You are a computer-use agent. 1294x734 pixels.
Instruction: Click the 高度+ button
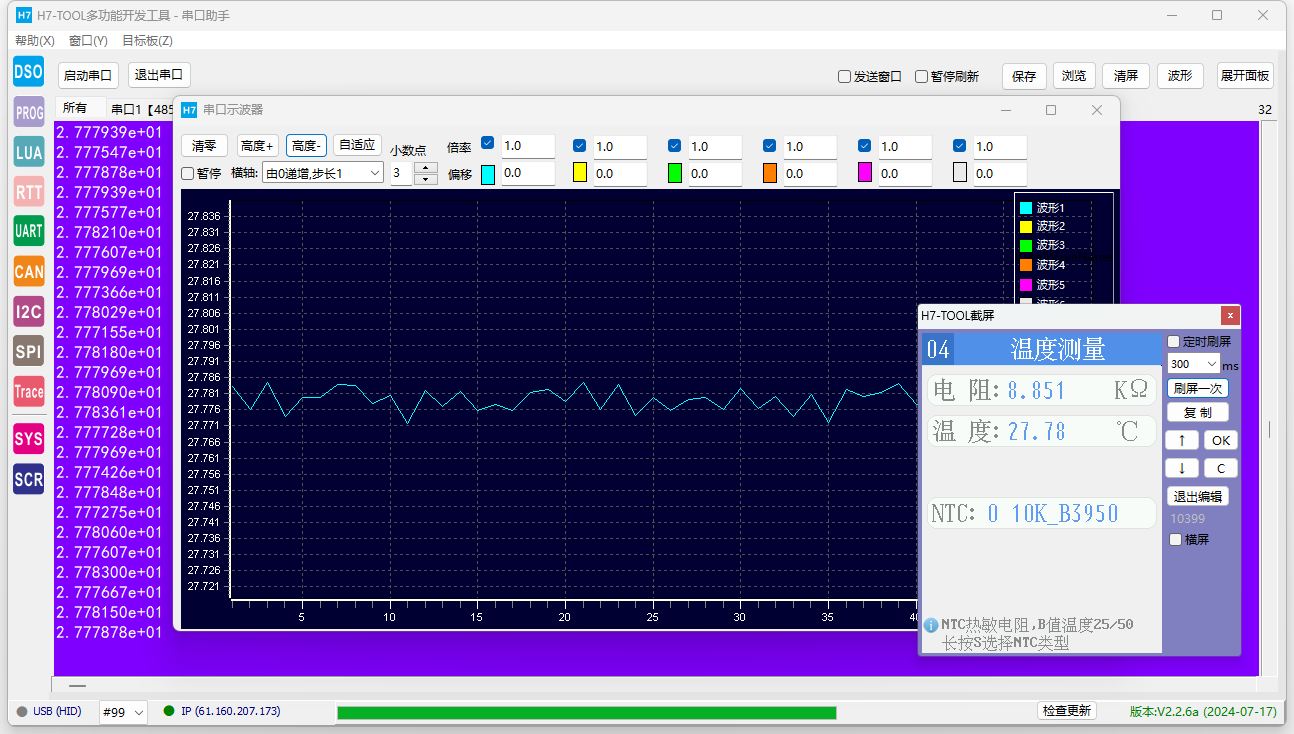258,145
